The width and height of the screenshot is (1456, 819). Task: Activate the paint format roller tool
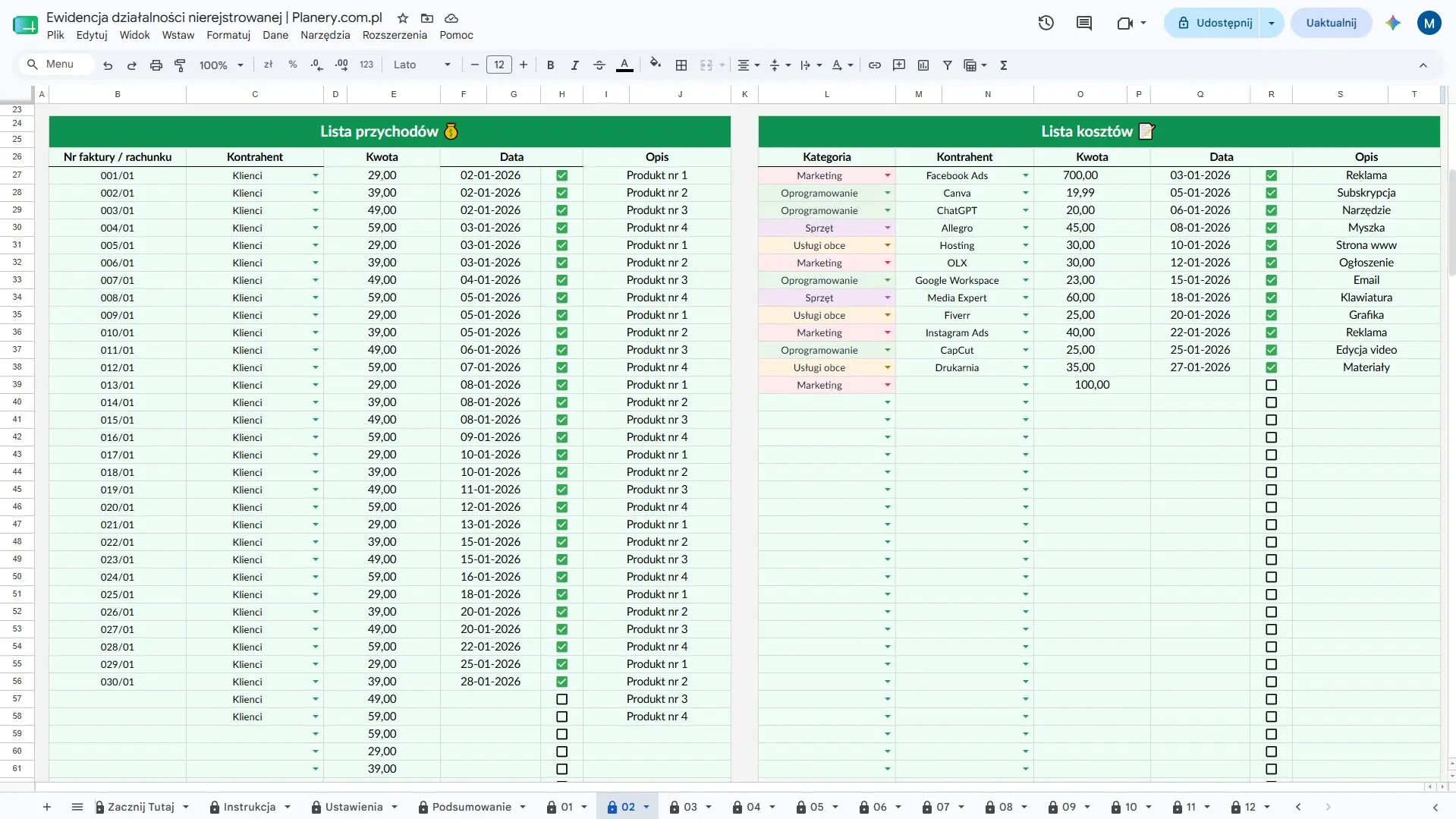click(x=180, y=65)
